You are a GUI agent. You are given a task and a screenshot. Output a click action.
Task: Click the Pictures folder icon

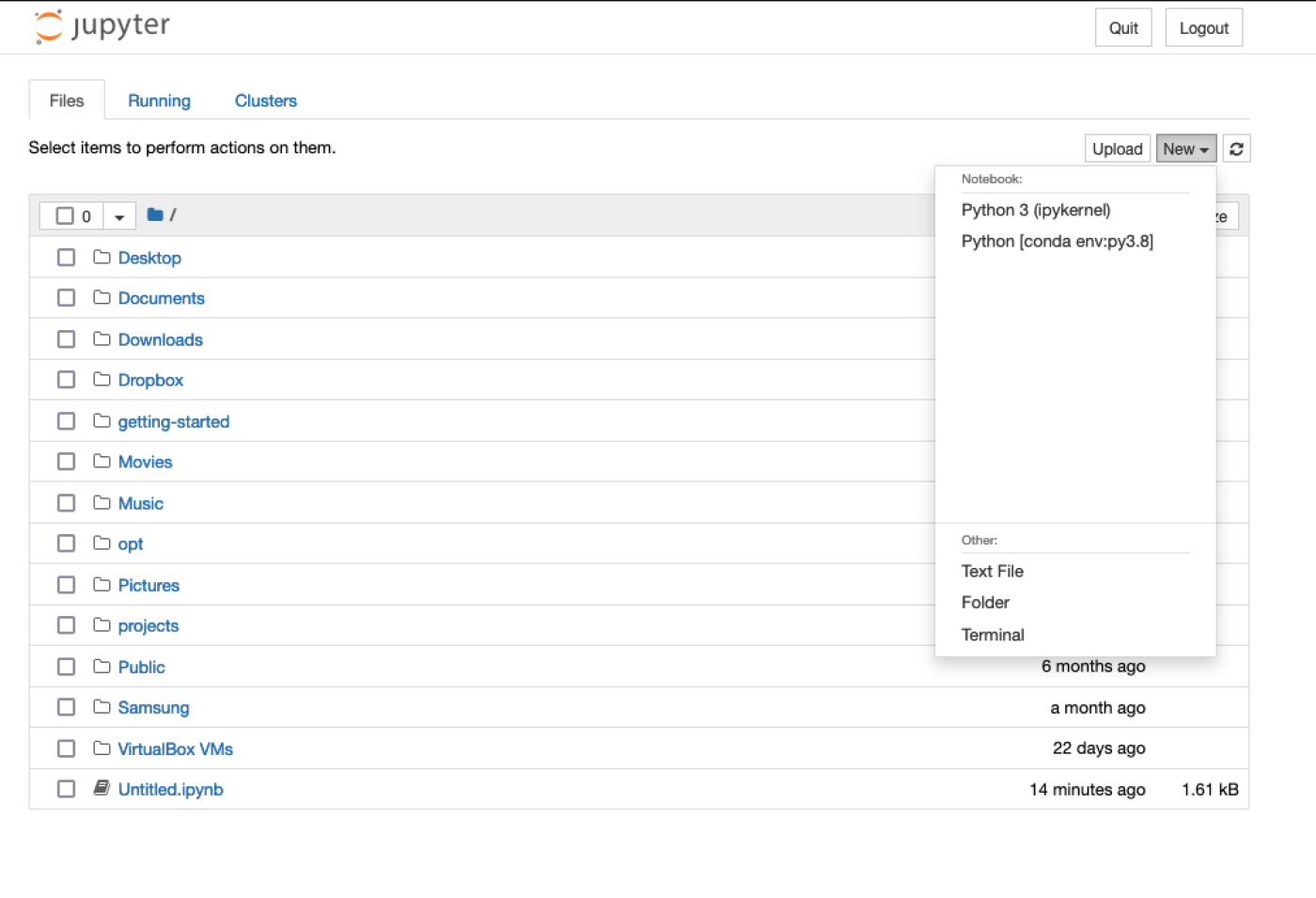tap(102, 584)
